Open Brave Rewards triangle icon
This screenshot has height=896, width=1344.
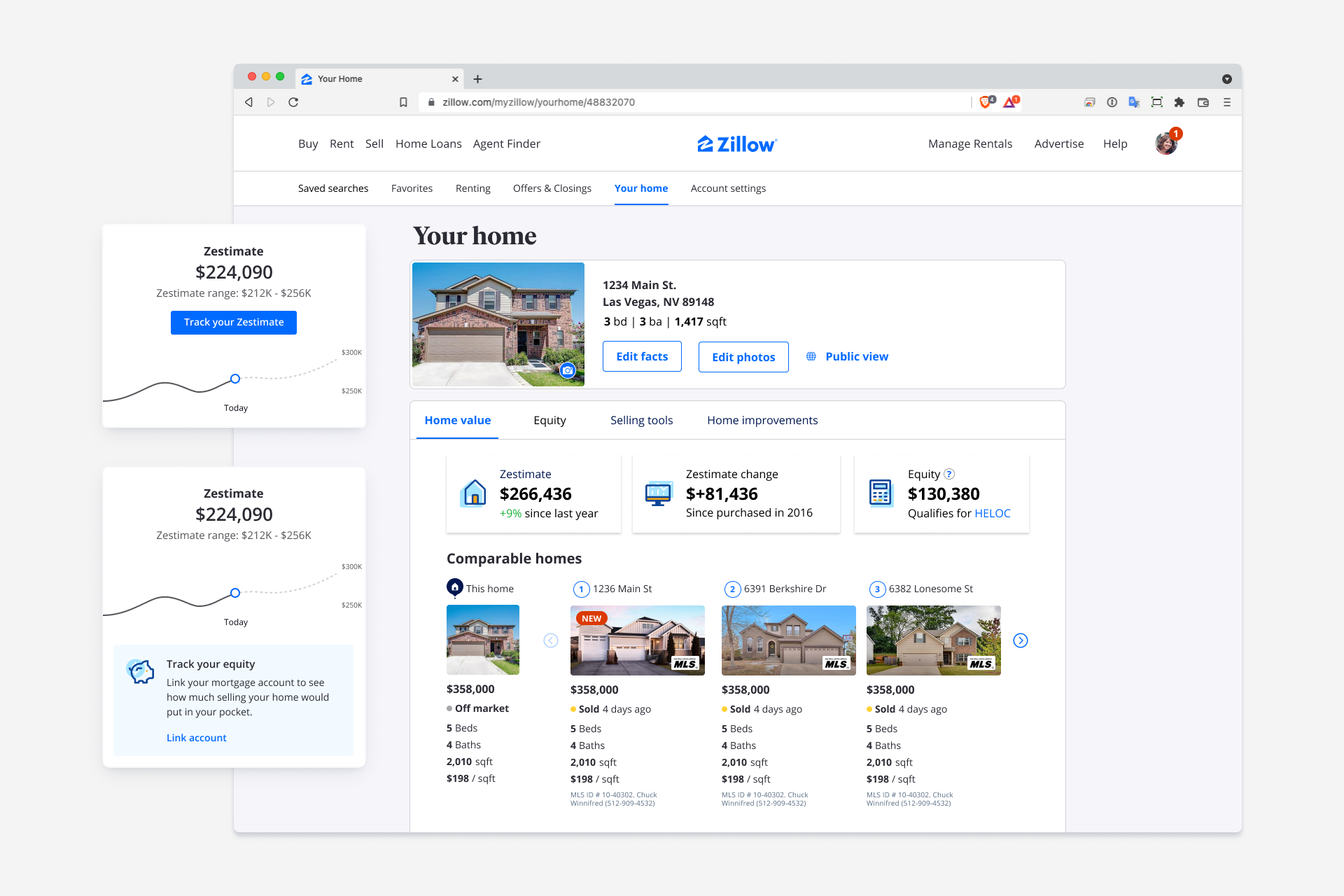click(1011, 101)
